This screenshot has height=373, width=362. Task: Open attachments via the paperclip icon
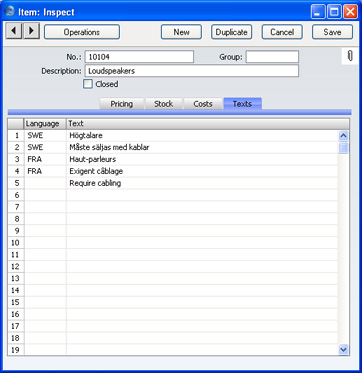click(350, 56)
